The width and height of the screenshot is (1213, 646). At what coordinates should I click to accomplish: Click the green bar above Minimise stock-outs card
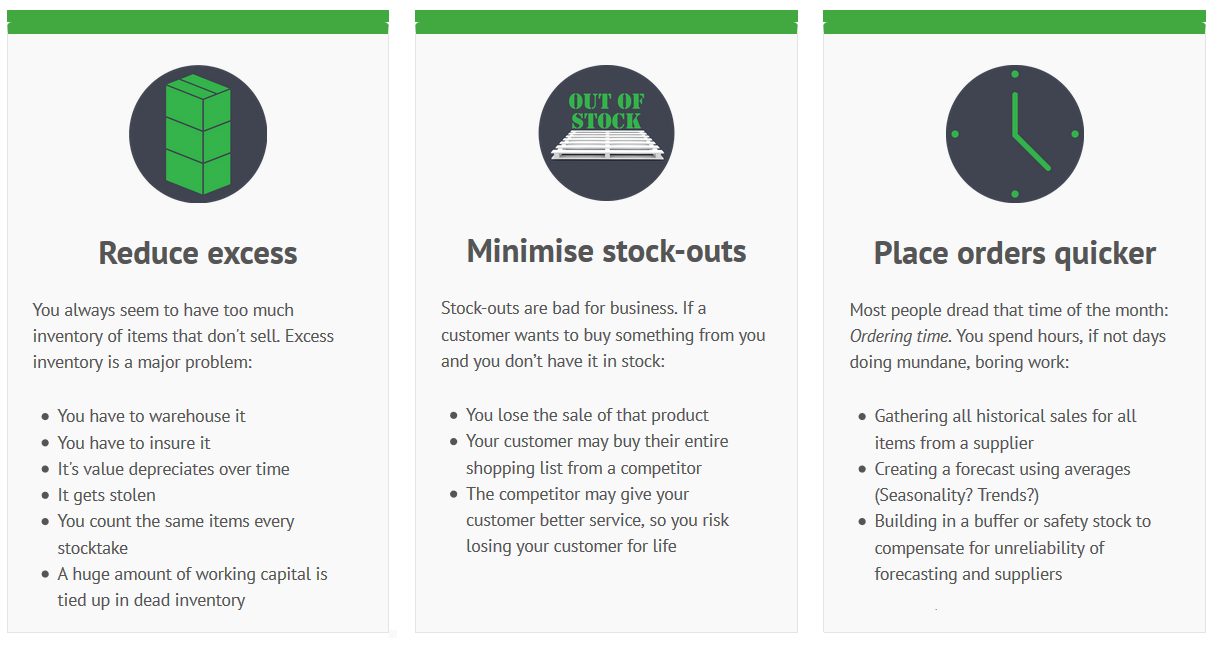coord(606,22)
